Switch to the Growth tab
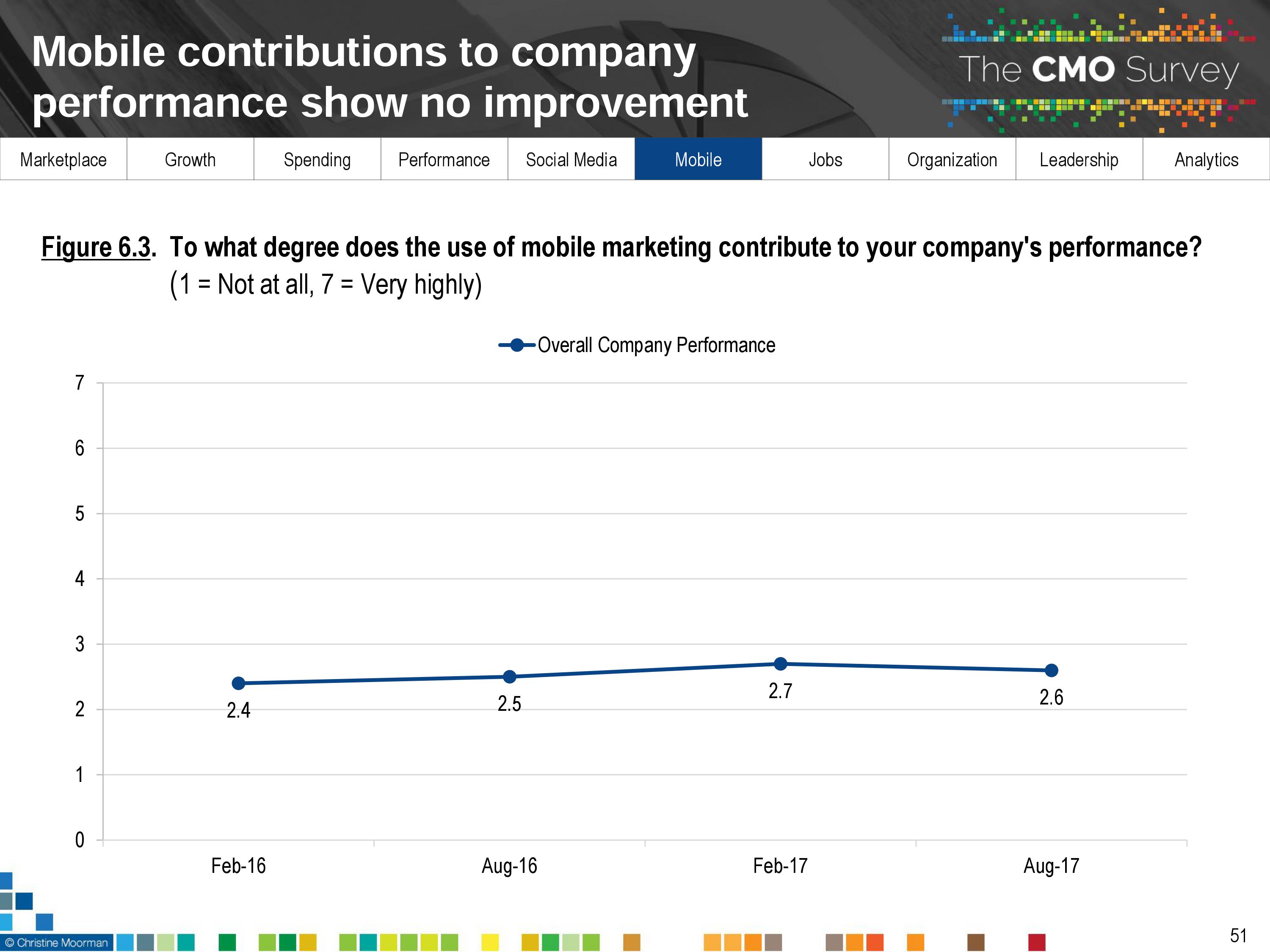This screenshot has width=1270, height=952. click(x=190, y=160)
